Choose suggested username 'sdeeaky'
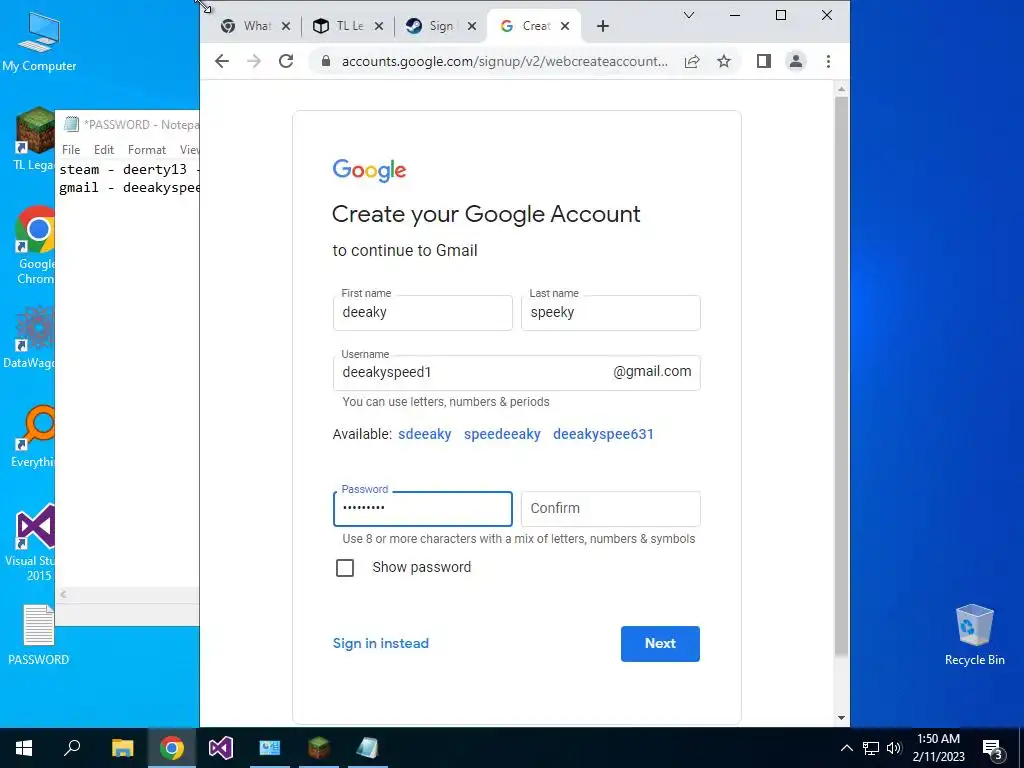This screenshot has height=768, width=1024. click(x=424, y=434)
